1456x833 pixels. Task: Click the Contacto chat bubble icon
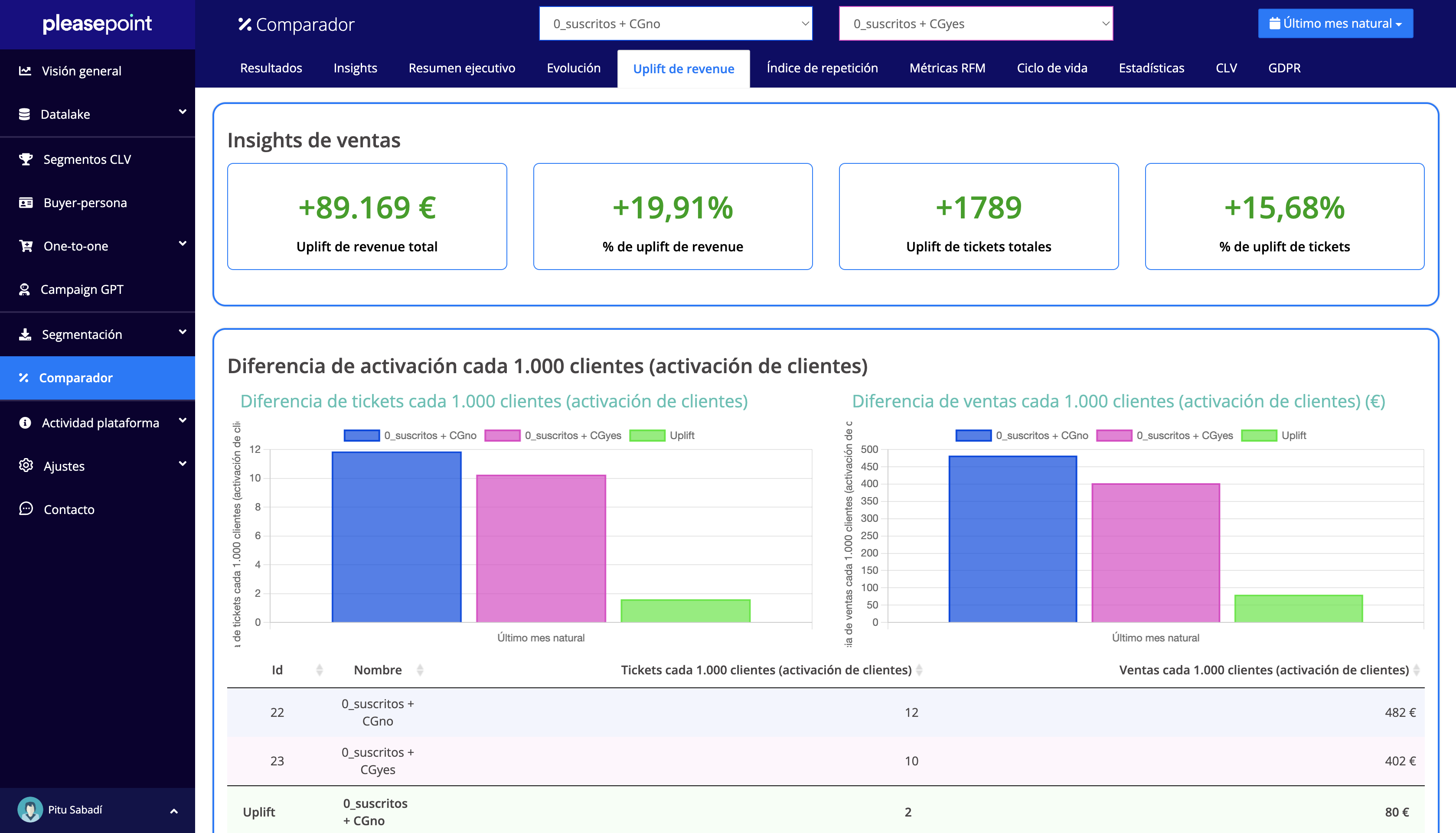click(x=26, y=509)
